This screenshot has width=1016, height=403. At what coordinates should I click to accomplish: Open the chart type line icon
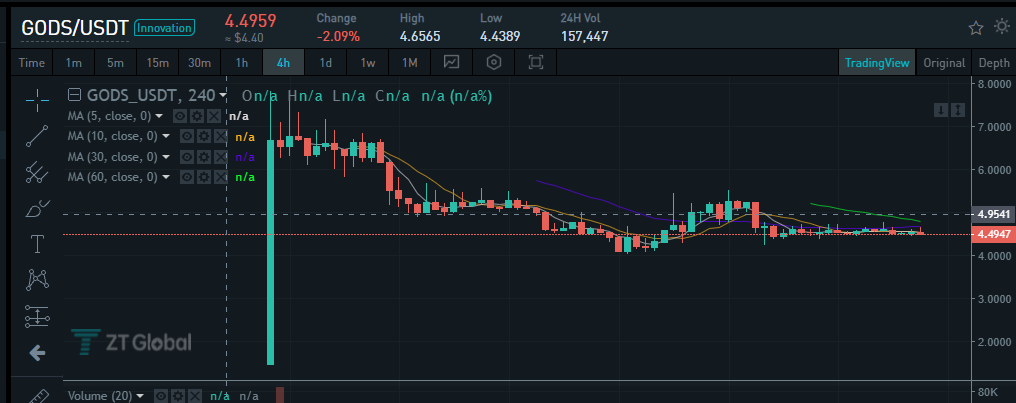[x=452, y=63]
